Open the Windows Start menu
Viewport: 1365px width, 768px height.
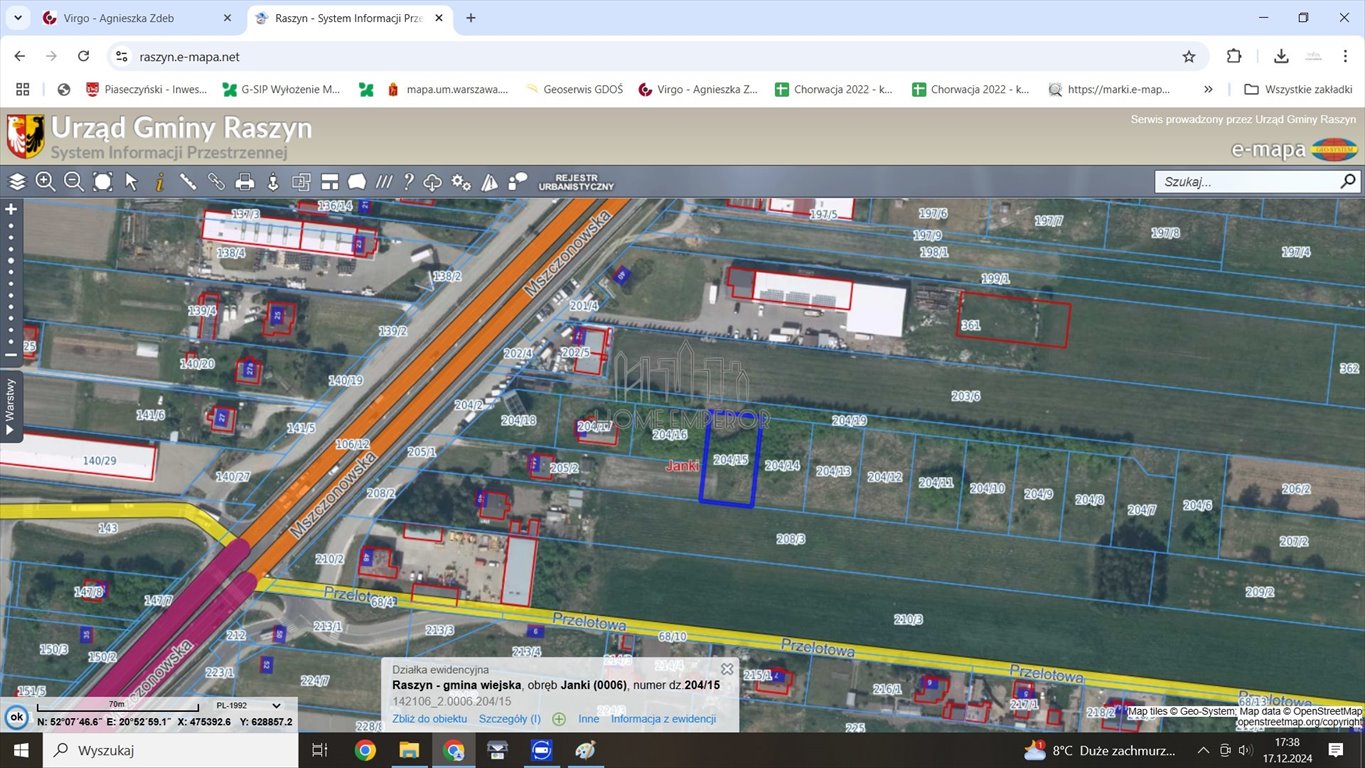point(21,750)
